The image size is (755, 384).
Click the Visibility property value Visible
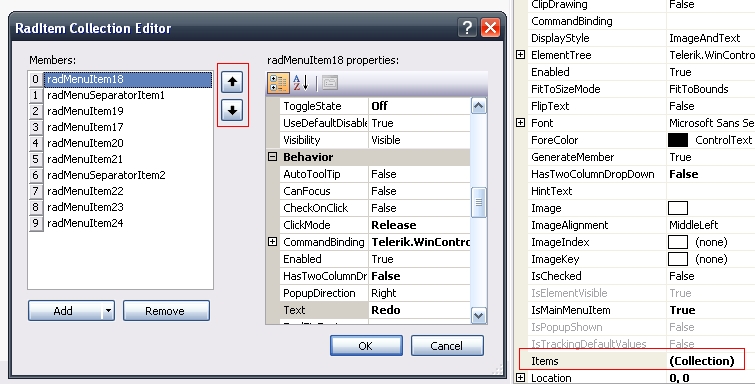[x=420, y=140]
